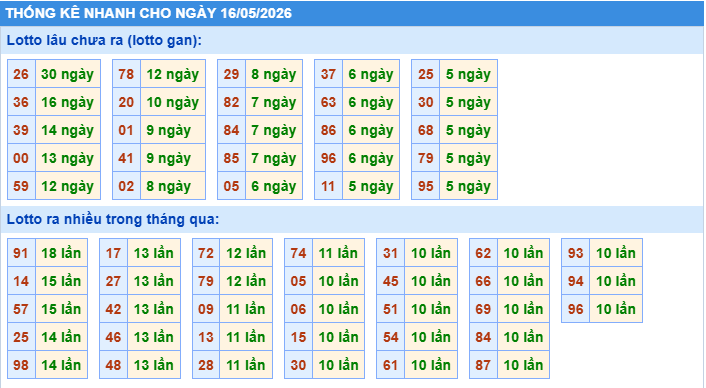Click lotto number 09 in the frequency table
706x388 pixels.
coord(206,309)
